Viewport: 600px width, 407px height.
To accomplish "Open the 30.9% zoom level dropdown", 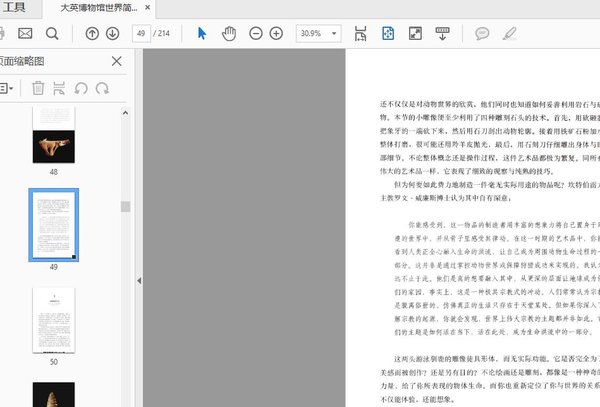I will pos(318,34).
